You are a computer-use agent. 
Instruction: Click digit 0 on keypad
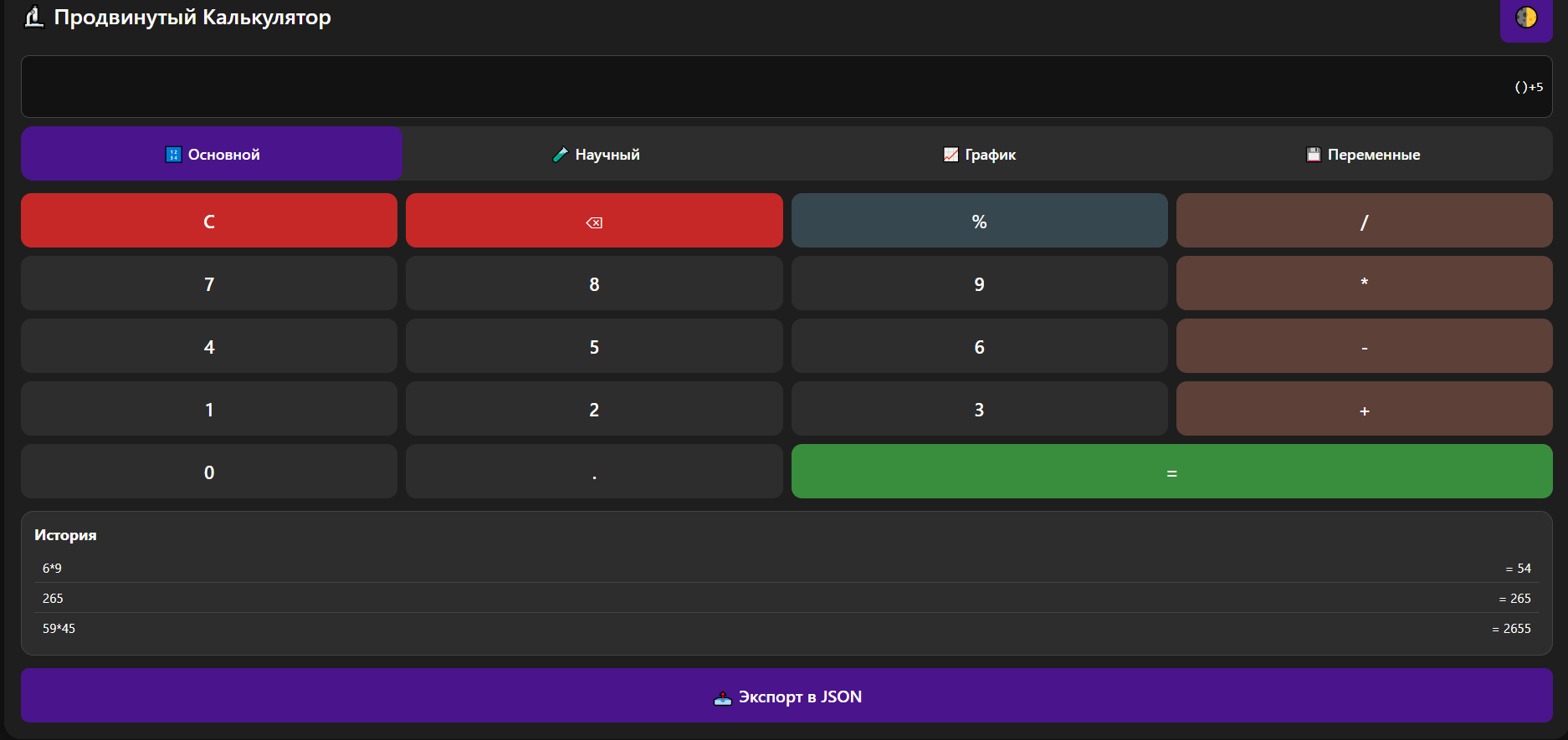[209, 472]
